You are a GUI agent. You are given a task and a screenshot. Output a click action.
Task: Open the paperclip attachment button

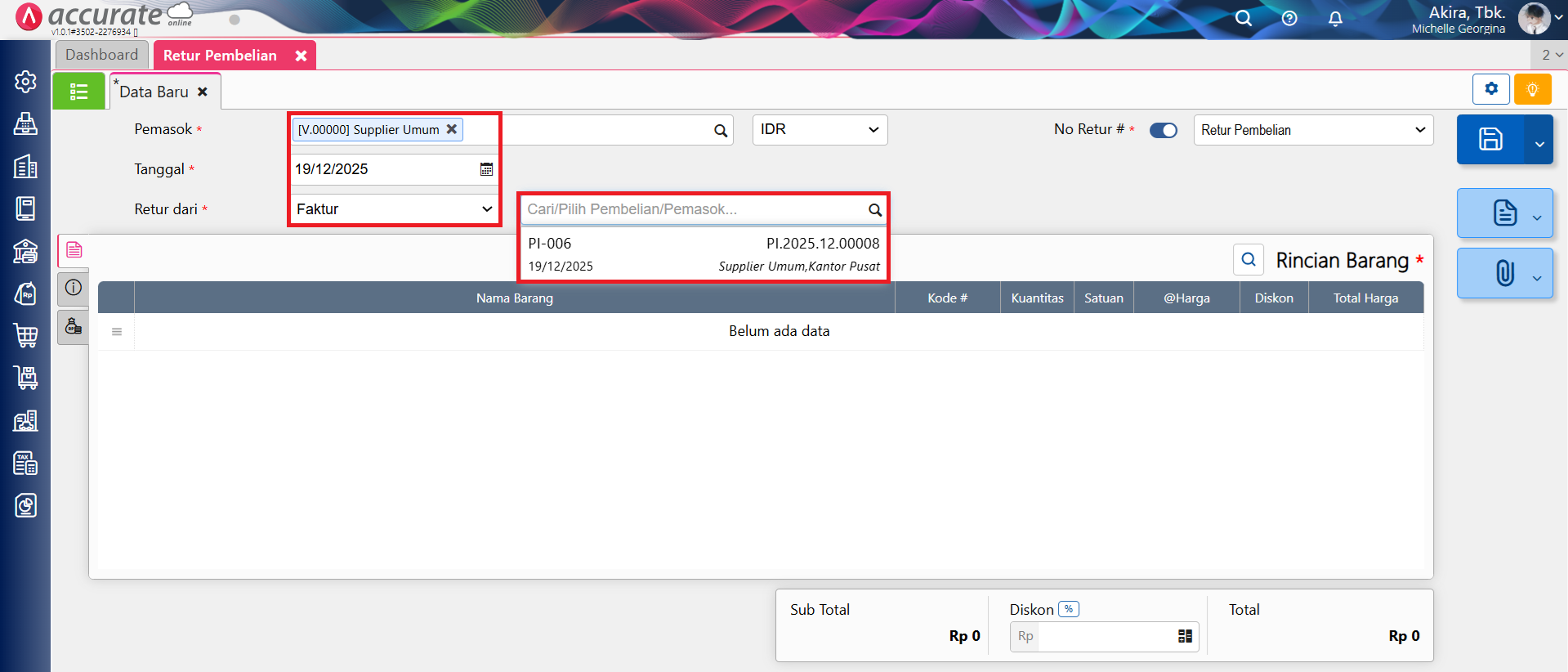tap(1504, 273)
